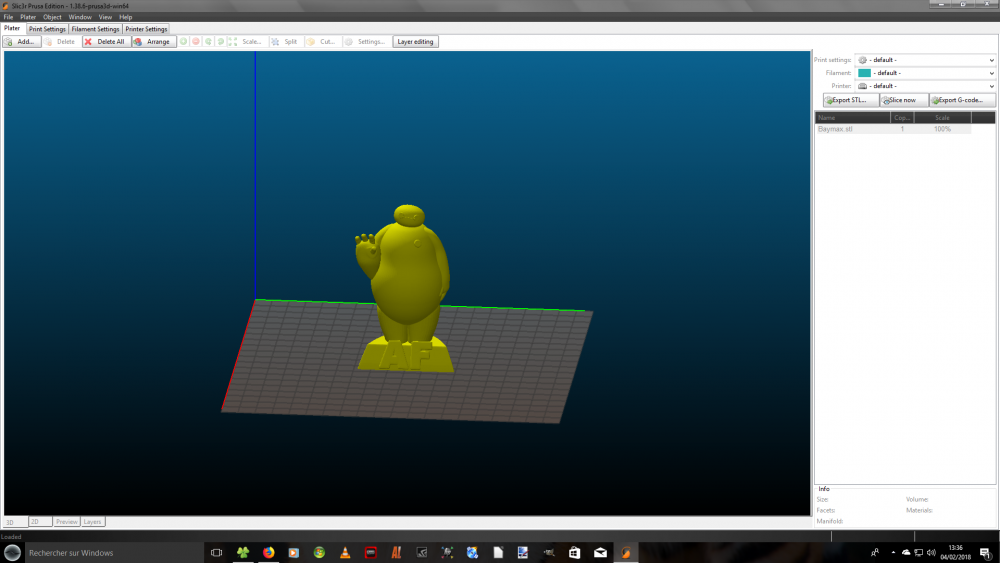Switch to the 2D view tab
Screen dimensions: 1000x563
coord(40,522)
